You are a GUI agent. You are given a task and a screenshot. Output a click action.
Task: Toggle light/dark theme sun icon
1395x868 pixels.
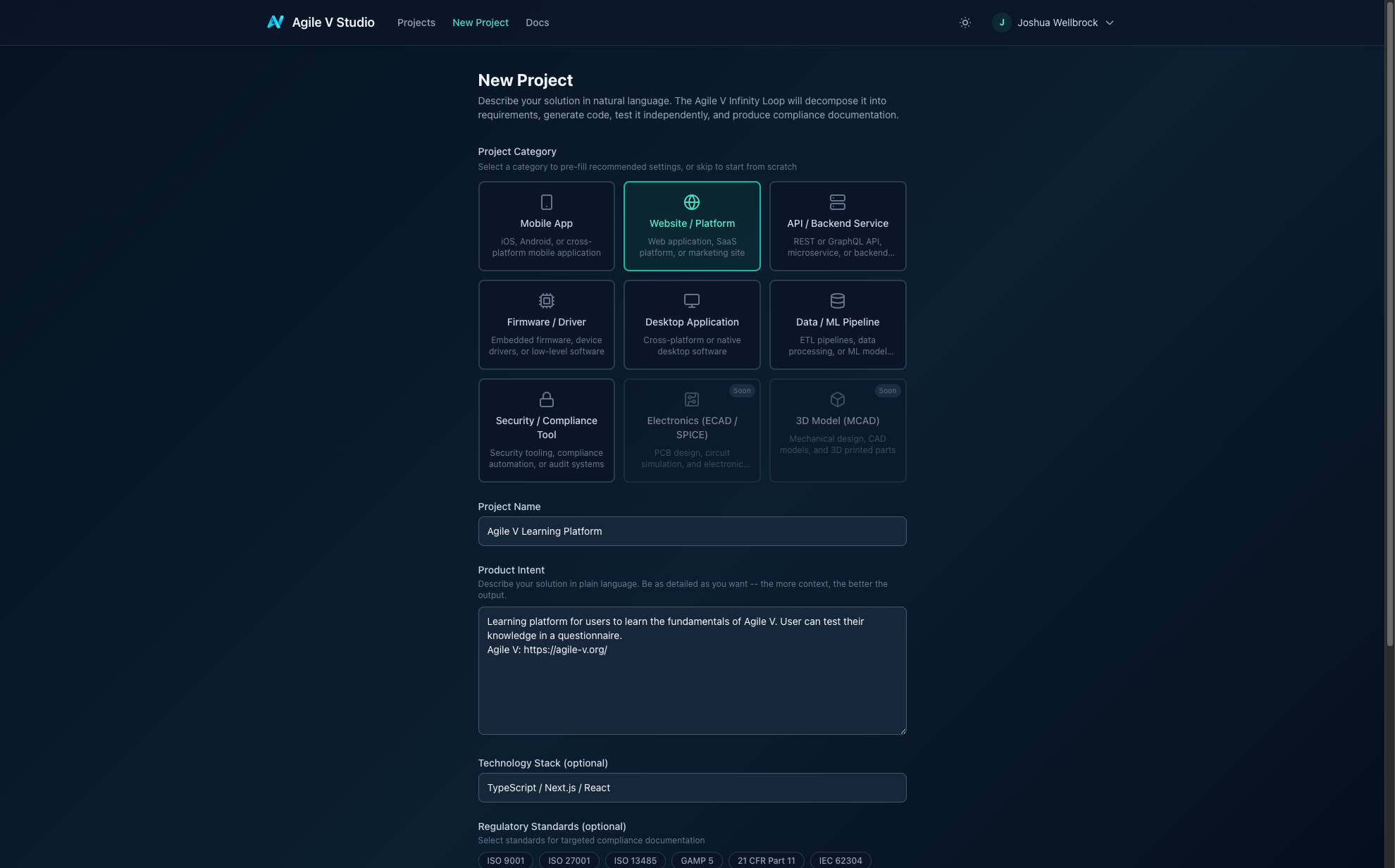click(x=965, y=23)
